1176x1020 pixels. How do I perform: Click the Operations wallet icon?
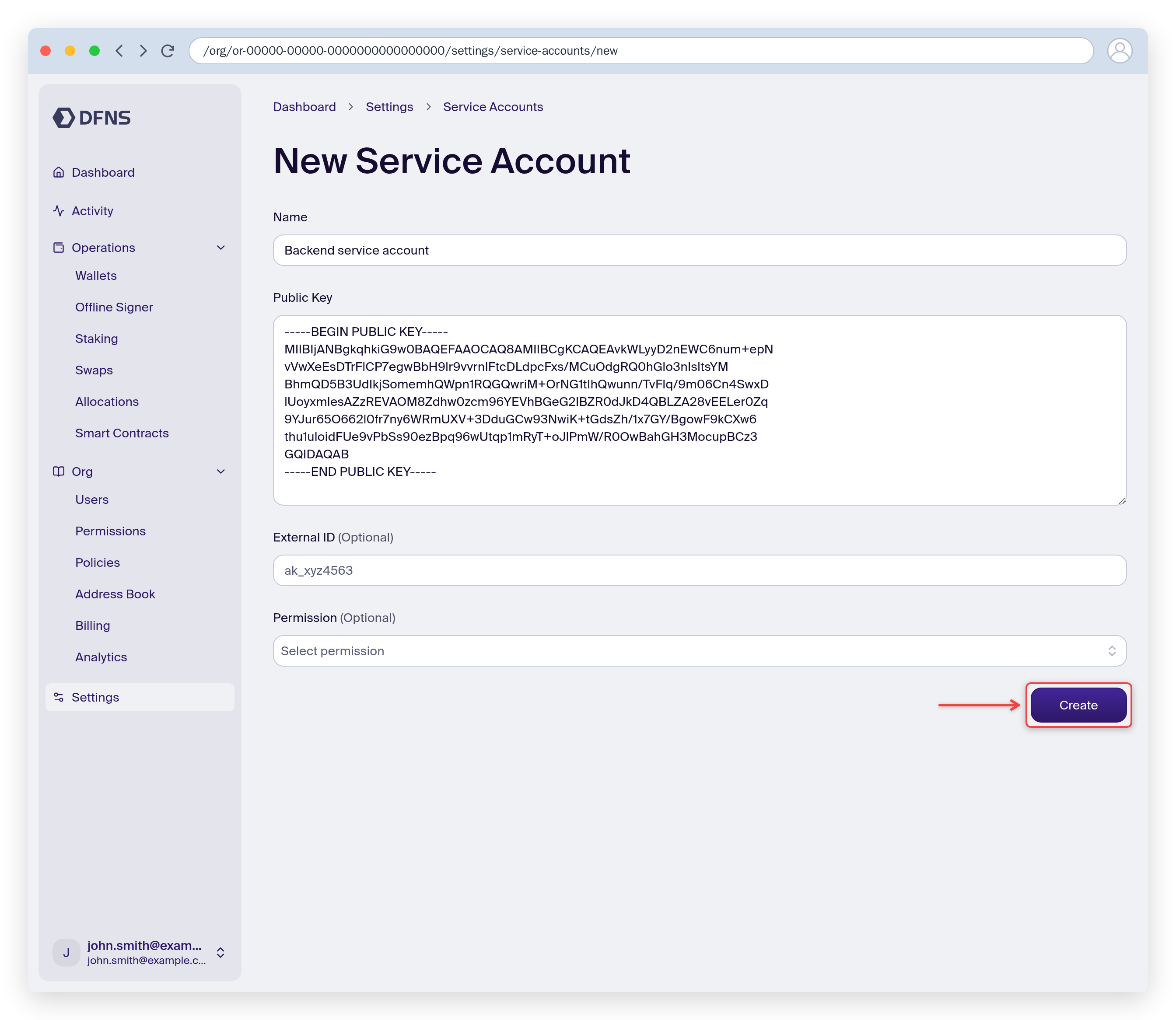click(x=59, y=248)
